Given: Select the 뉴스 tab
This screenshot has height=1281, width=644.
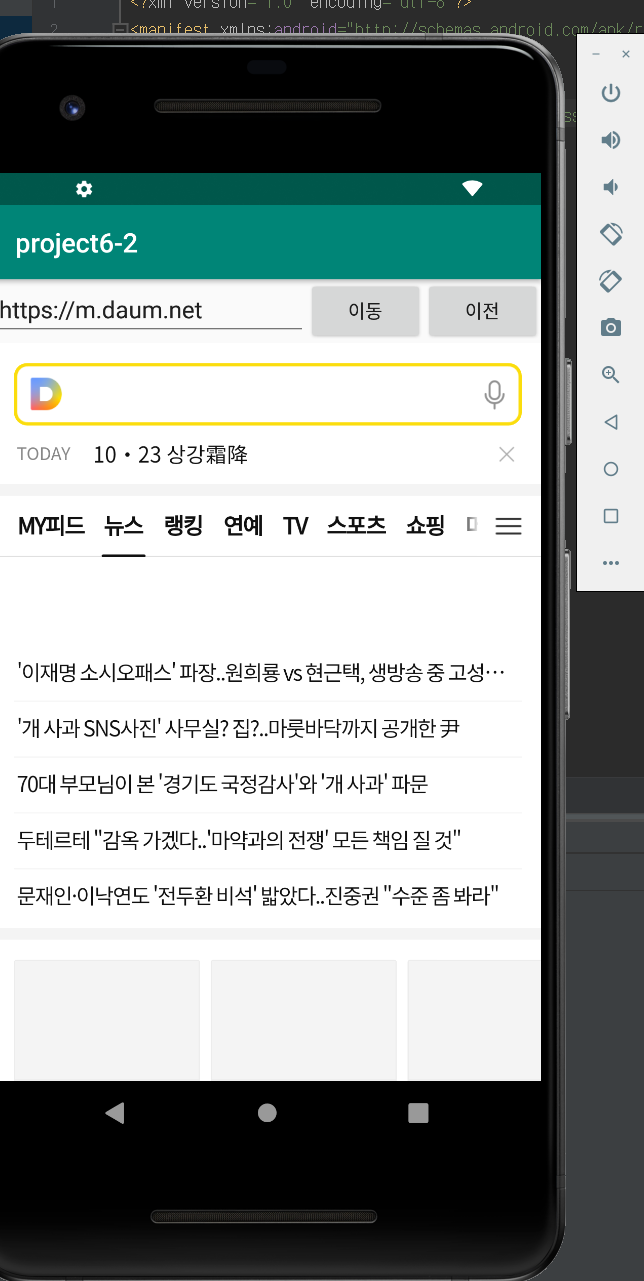Looking at the screenshot, I should click(124, 526).
